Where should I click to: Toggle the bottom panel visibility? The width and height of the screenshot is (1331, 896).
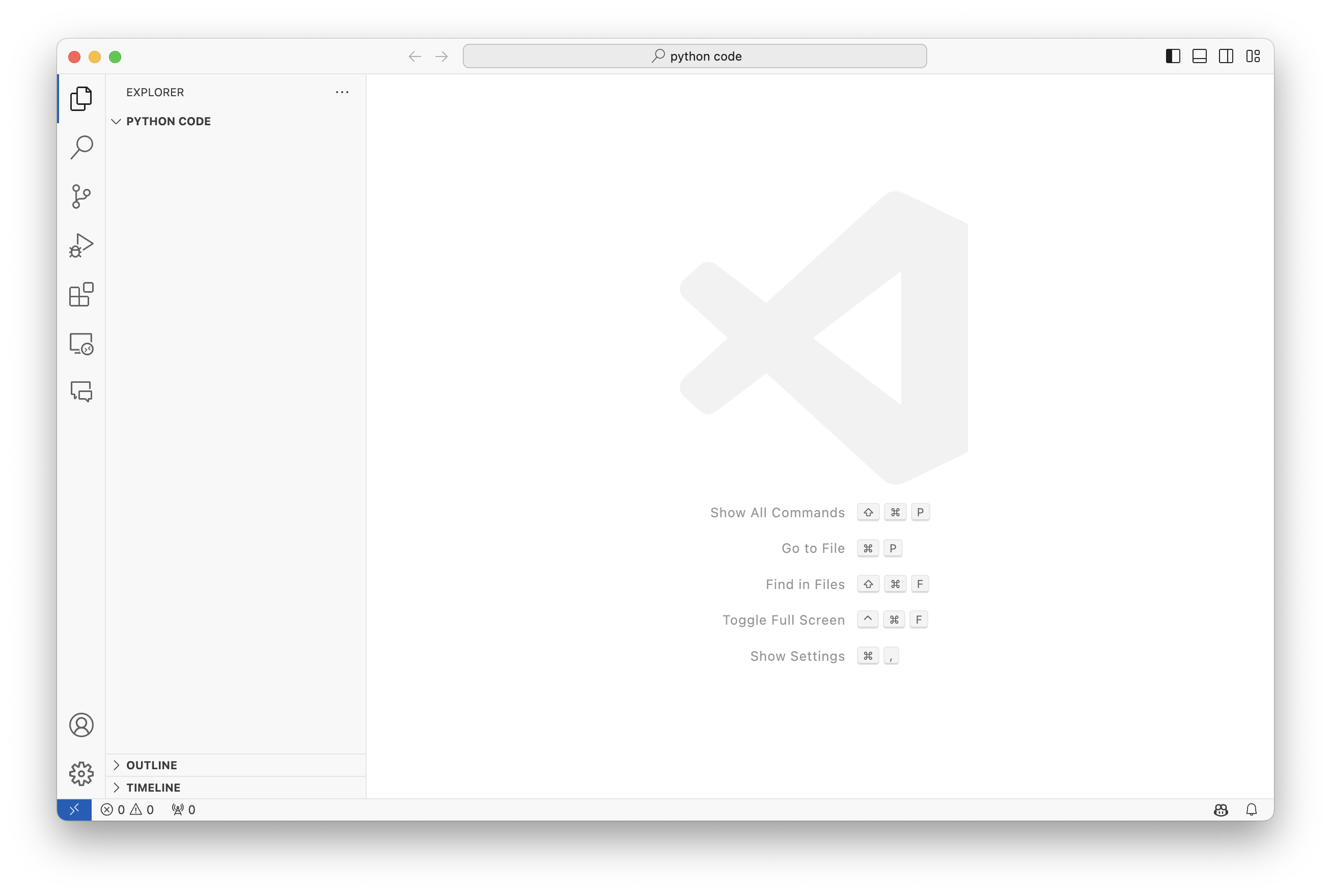[1199, 56]
